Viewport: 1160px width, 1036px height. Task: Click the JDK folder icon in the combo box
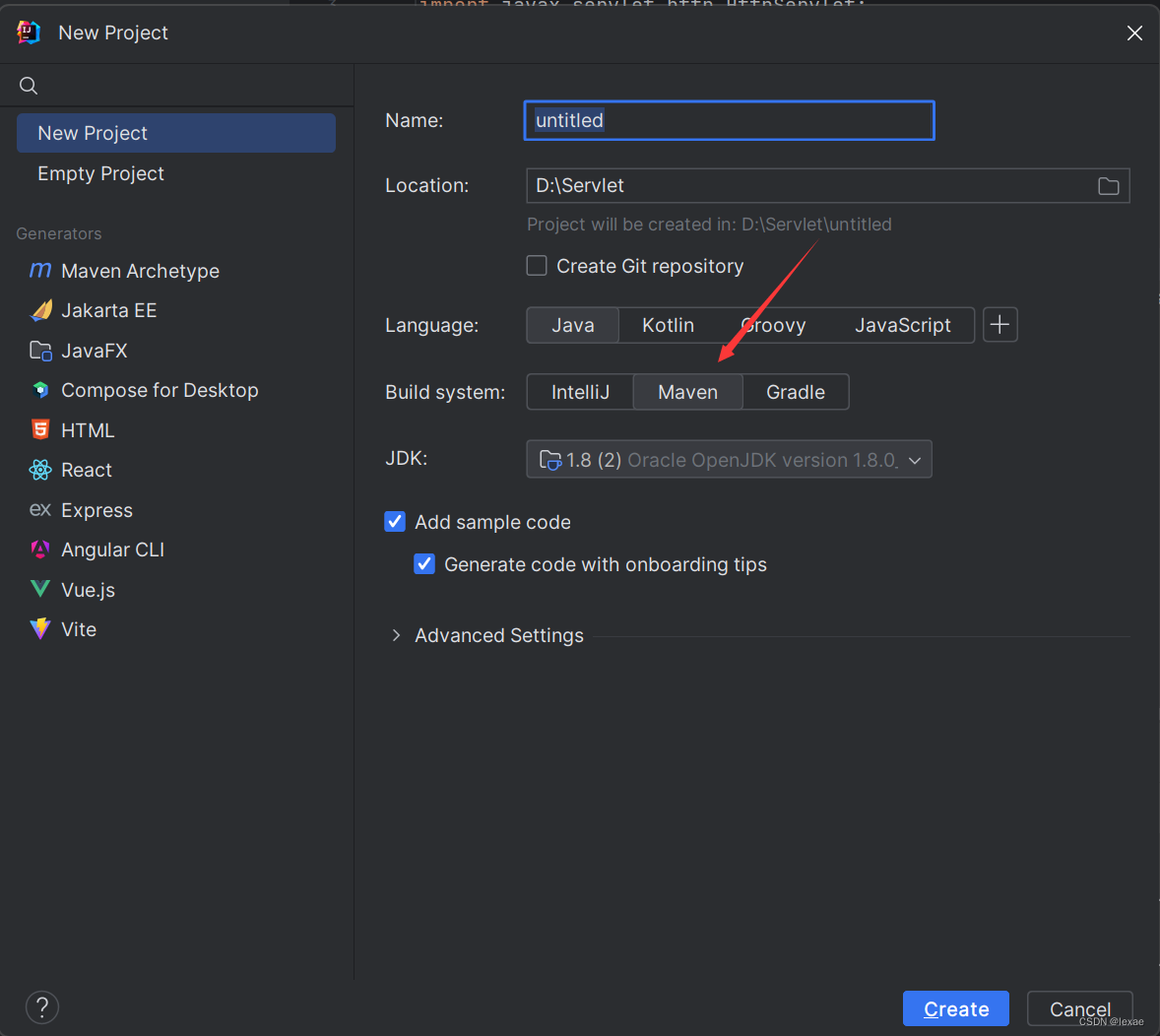point(550,460)
